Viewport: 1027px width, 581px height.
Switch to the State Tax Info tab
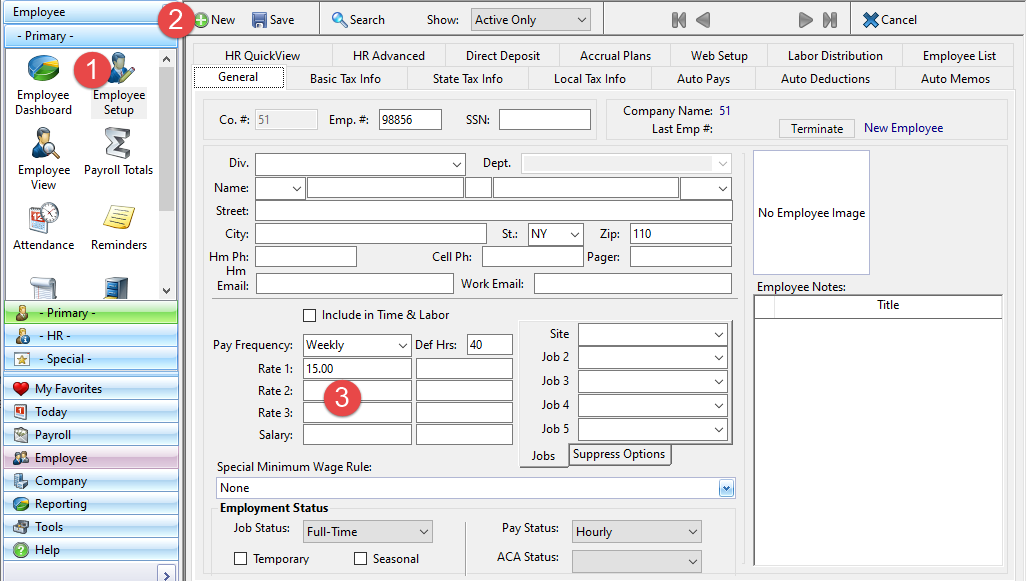click(468, 79)
